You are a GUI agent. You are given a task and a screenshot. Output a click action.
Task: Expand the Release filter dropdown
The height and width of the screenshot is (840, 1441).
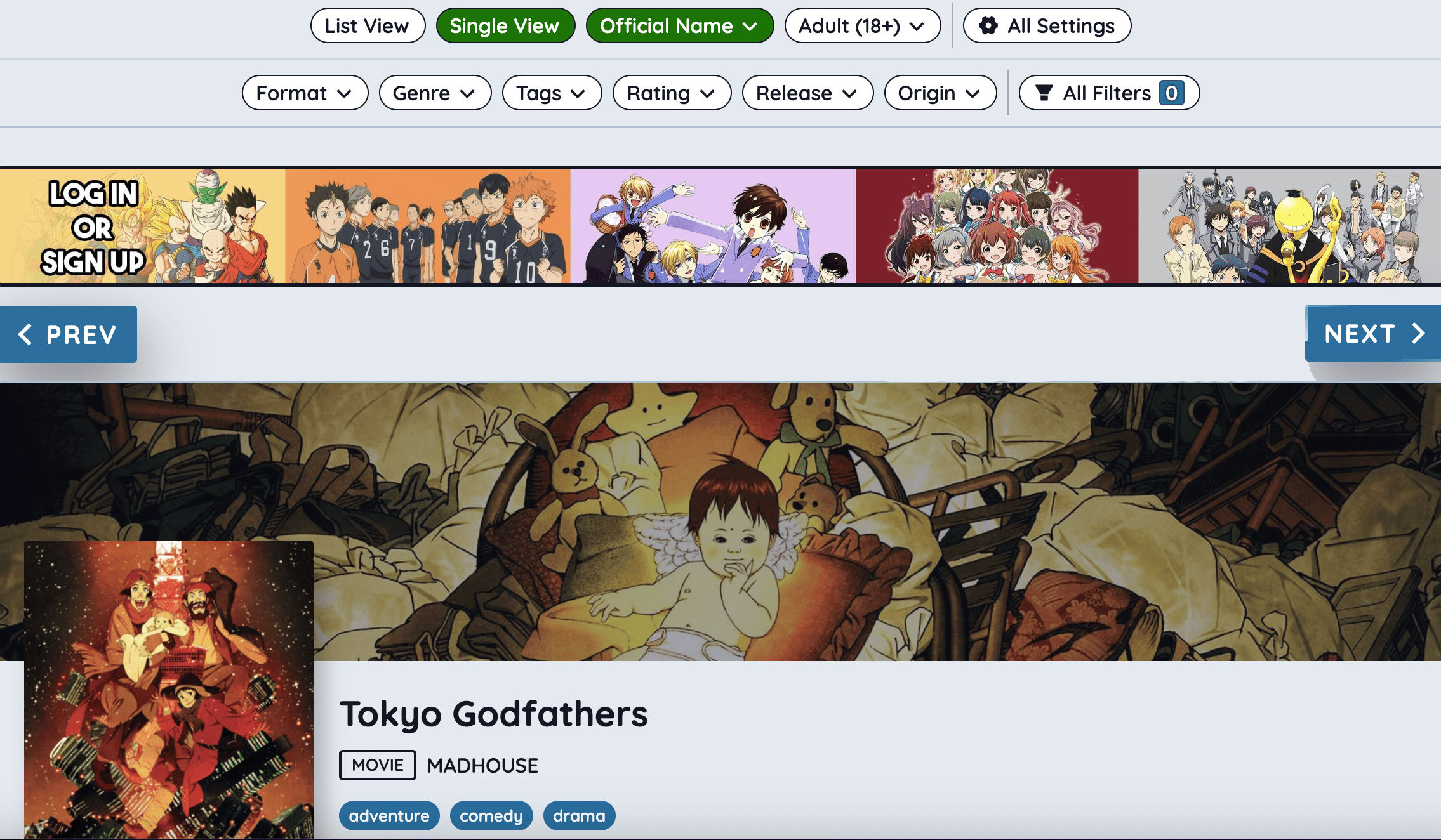click(x=808, y=93)
